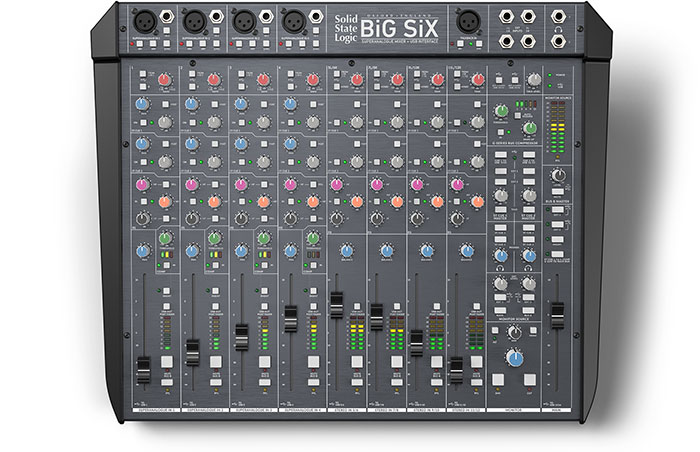Grab the Stereo In 11/12 fader
This screenshot has height=452, width=700.
tap(456, 370)
